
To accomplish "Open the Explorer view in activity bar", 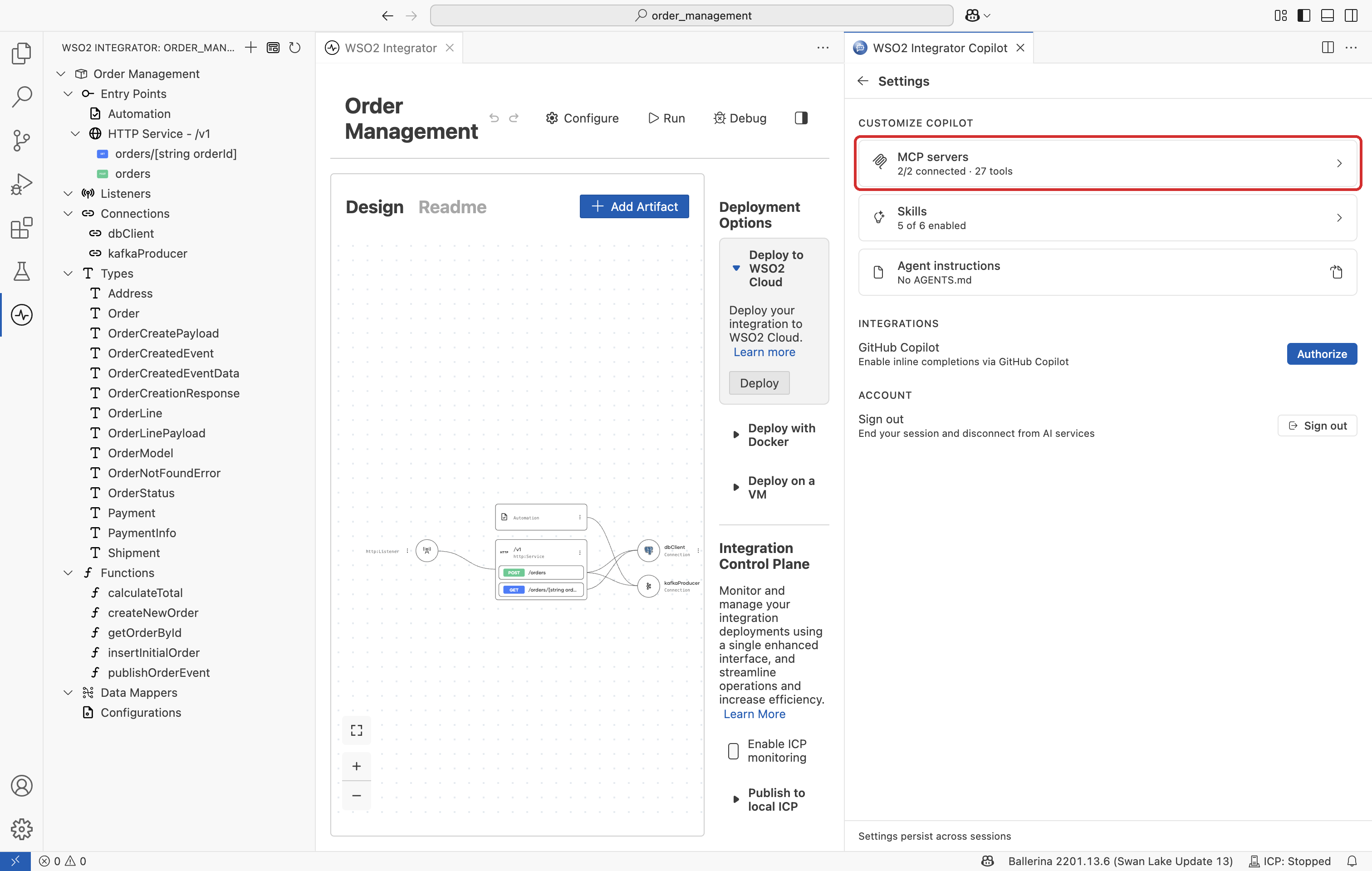I will pos(22,53).
